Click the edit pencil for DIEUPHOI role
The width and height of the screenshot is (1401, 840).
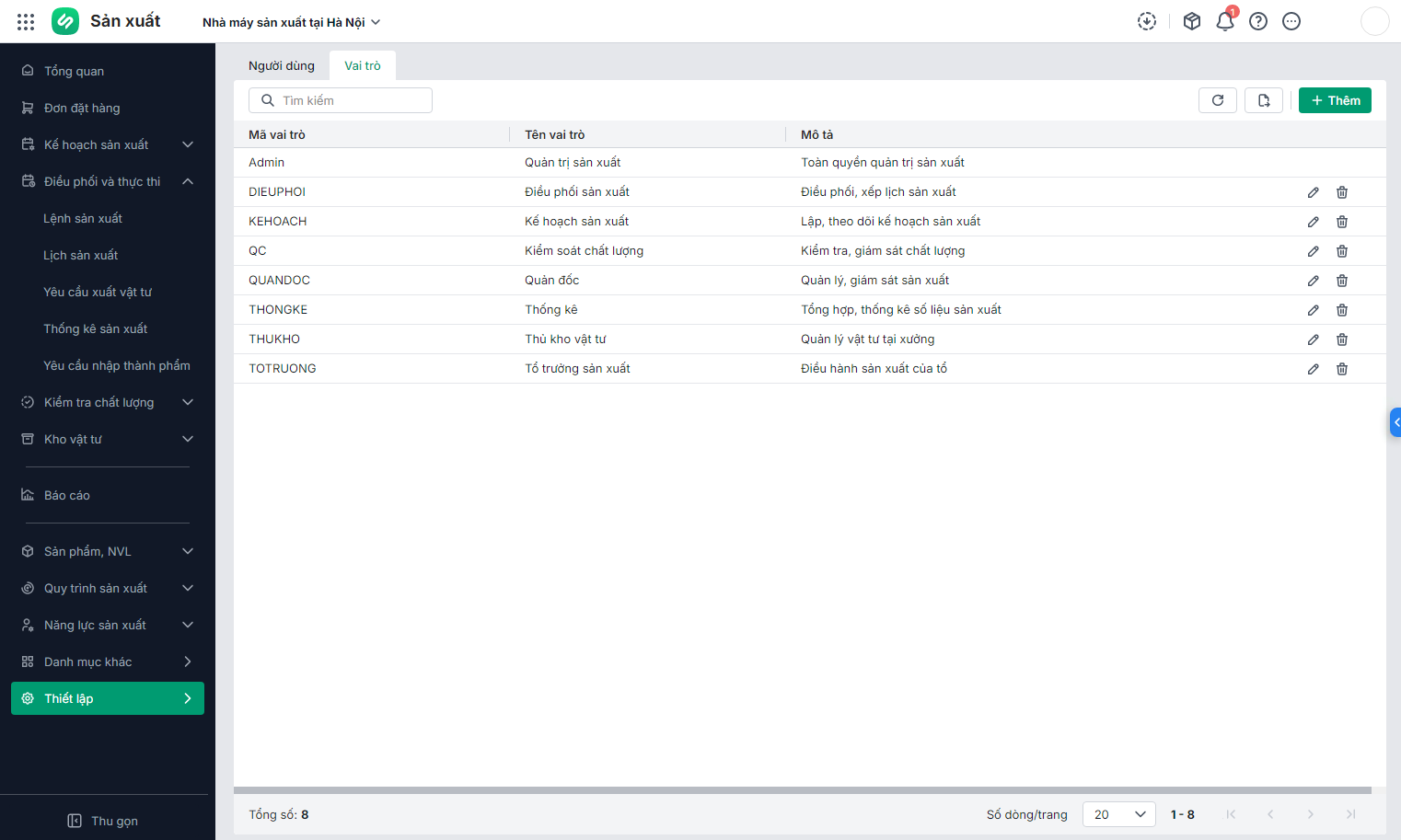[x=1313, y=192]
